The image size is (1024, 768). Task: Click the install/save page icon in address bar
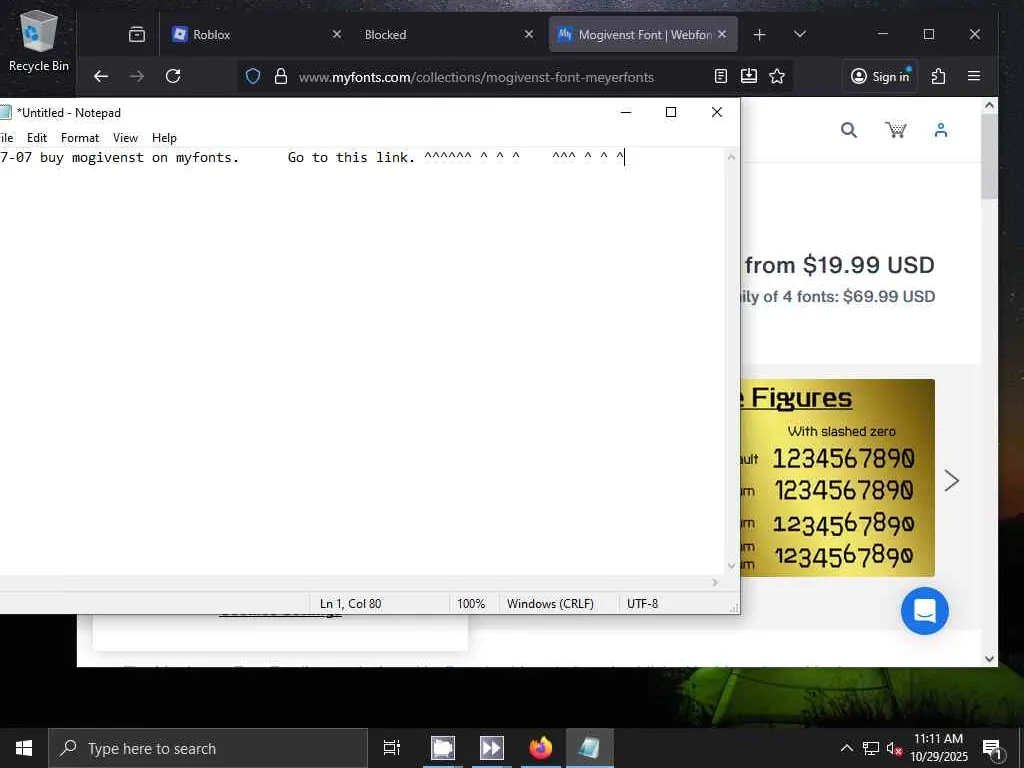tap(749, 76)
